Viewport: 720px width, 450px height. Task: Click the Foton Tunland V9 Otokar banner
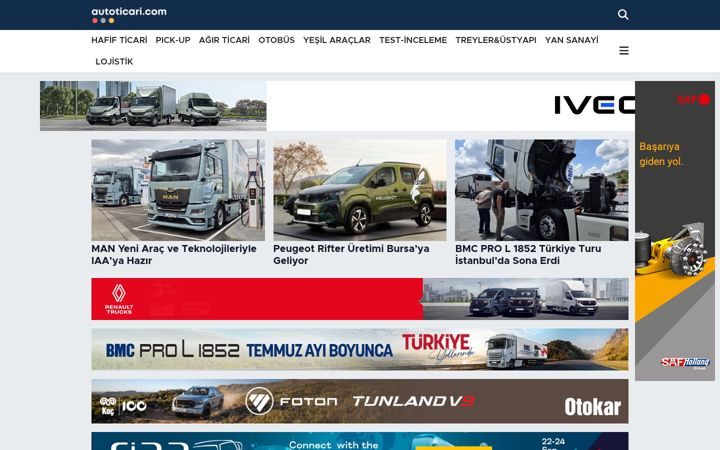[x=360, y=401]
